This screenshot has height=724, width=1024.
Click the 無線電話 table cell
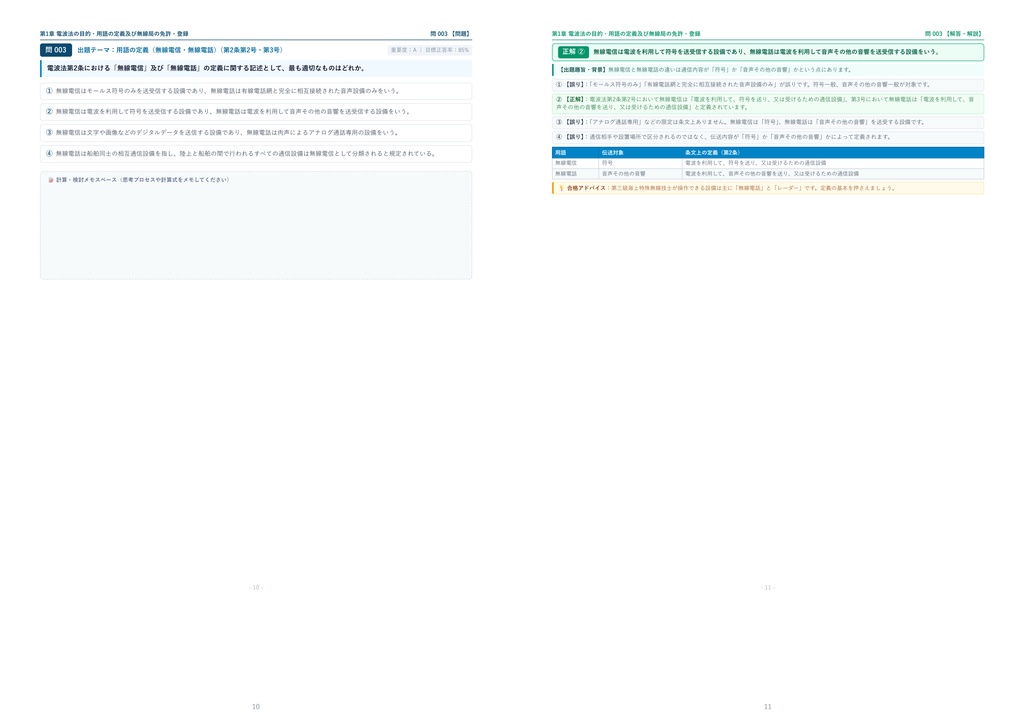point(575,174)
